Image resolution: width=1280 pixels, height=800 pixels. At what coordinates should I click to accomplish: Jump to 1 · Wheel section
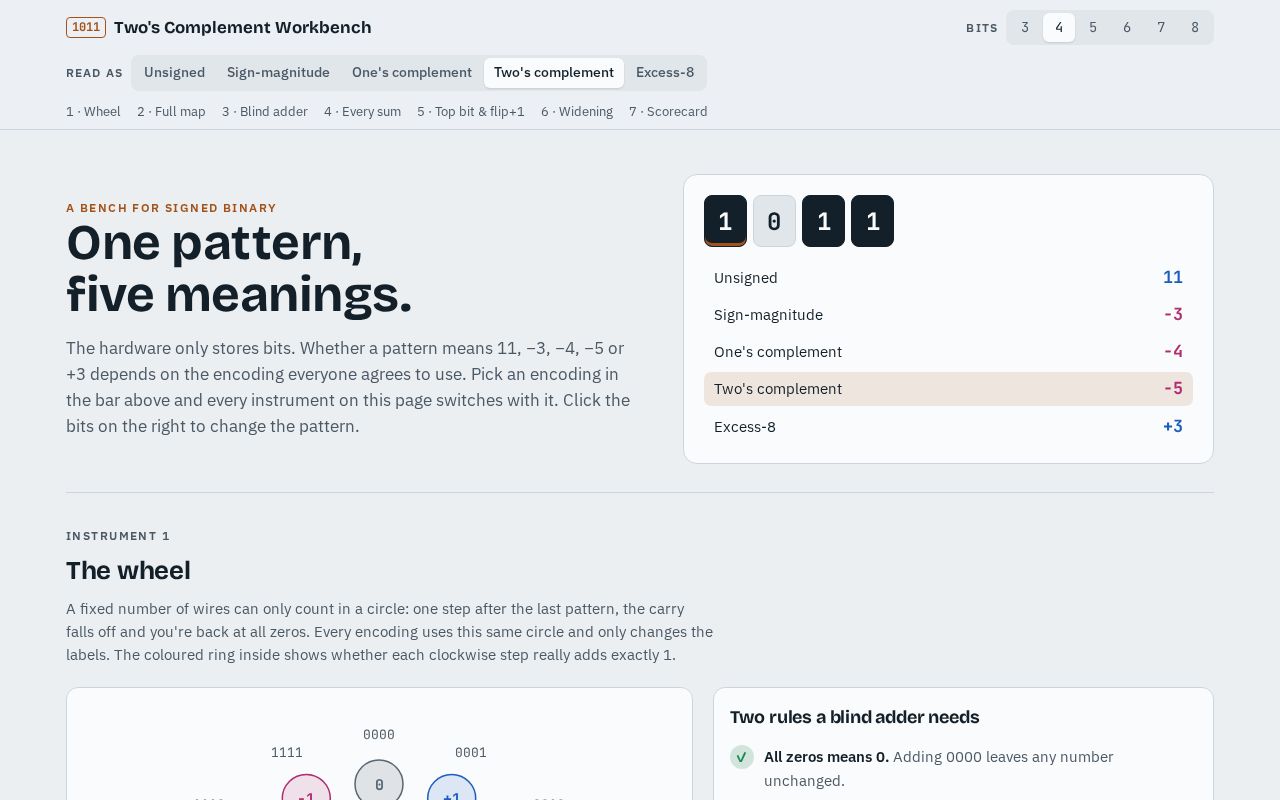point(93,112)
